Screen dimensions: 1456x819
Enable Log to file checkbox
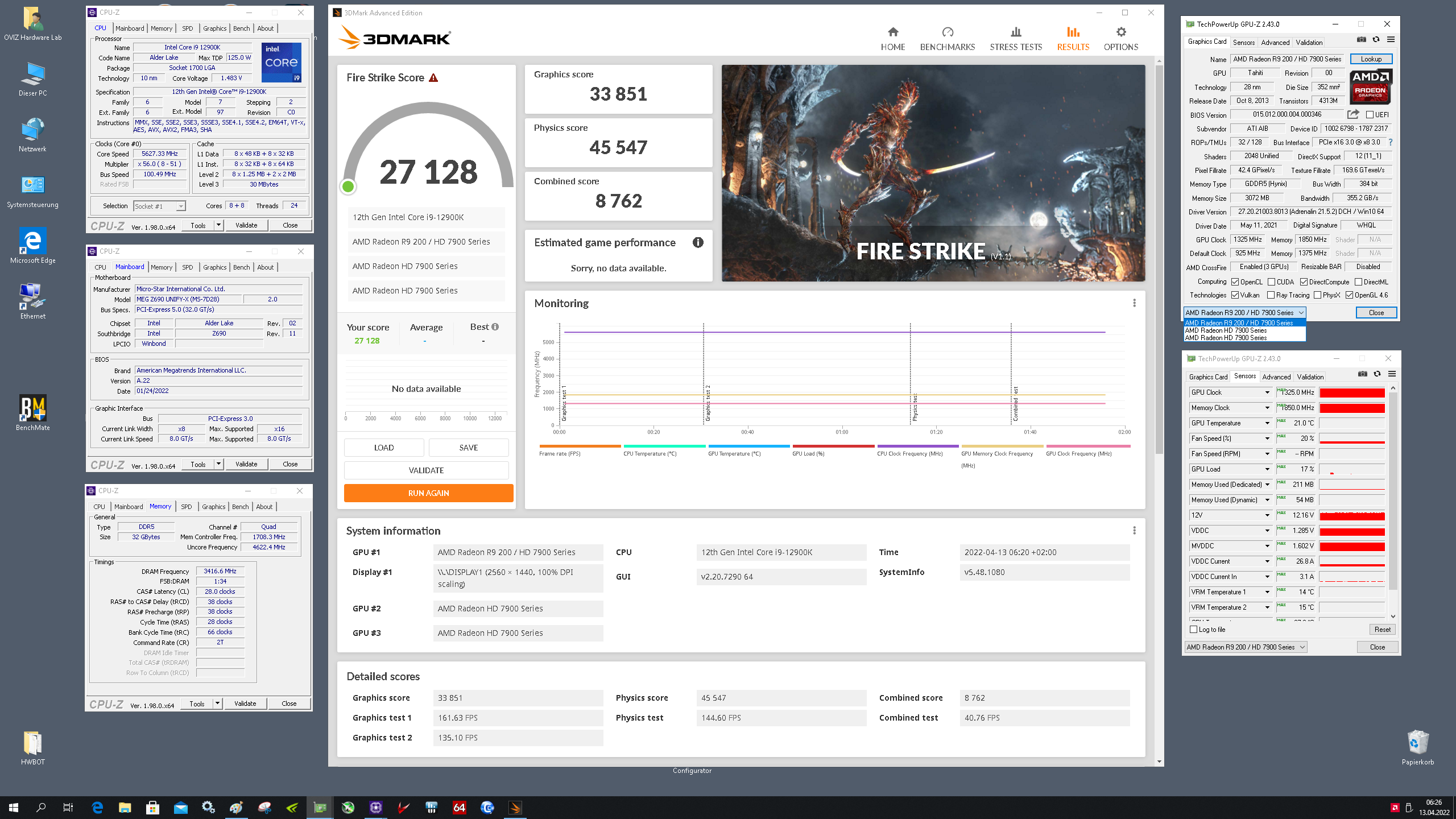click(x=1194, y=630)
